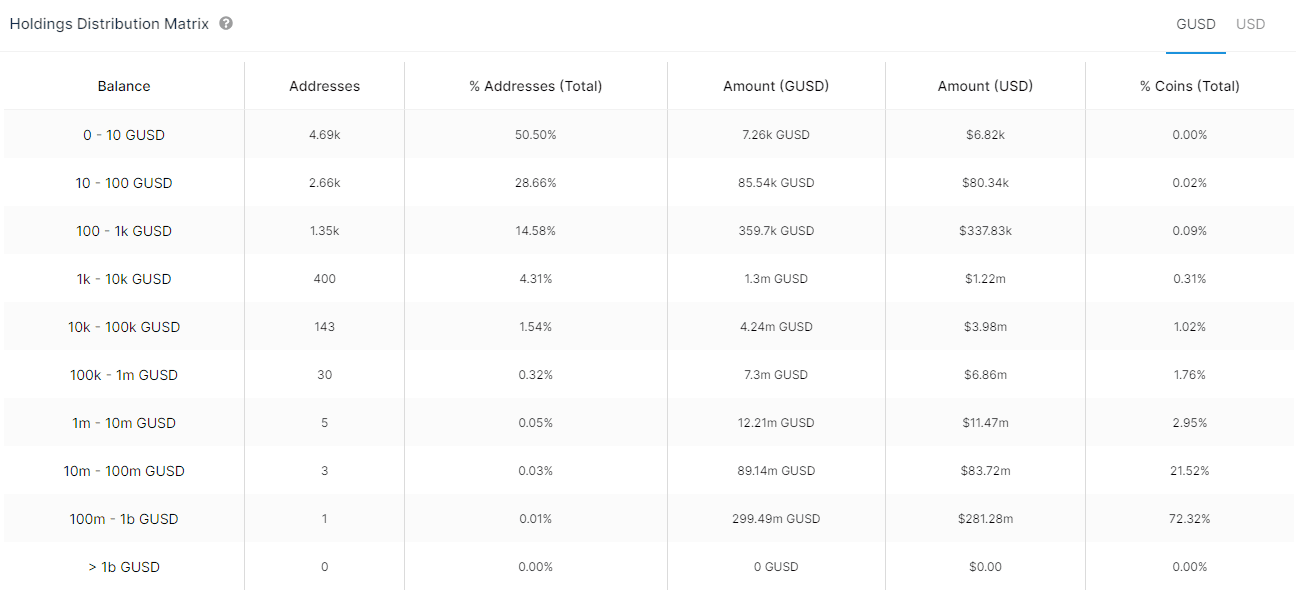Select the 1m - 10m GUSD row
The image size is (1296, 598).
pyautogui.click(x=124, y=423)
